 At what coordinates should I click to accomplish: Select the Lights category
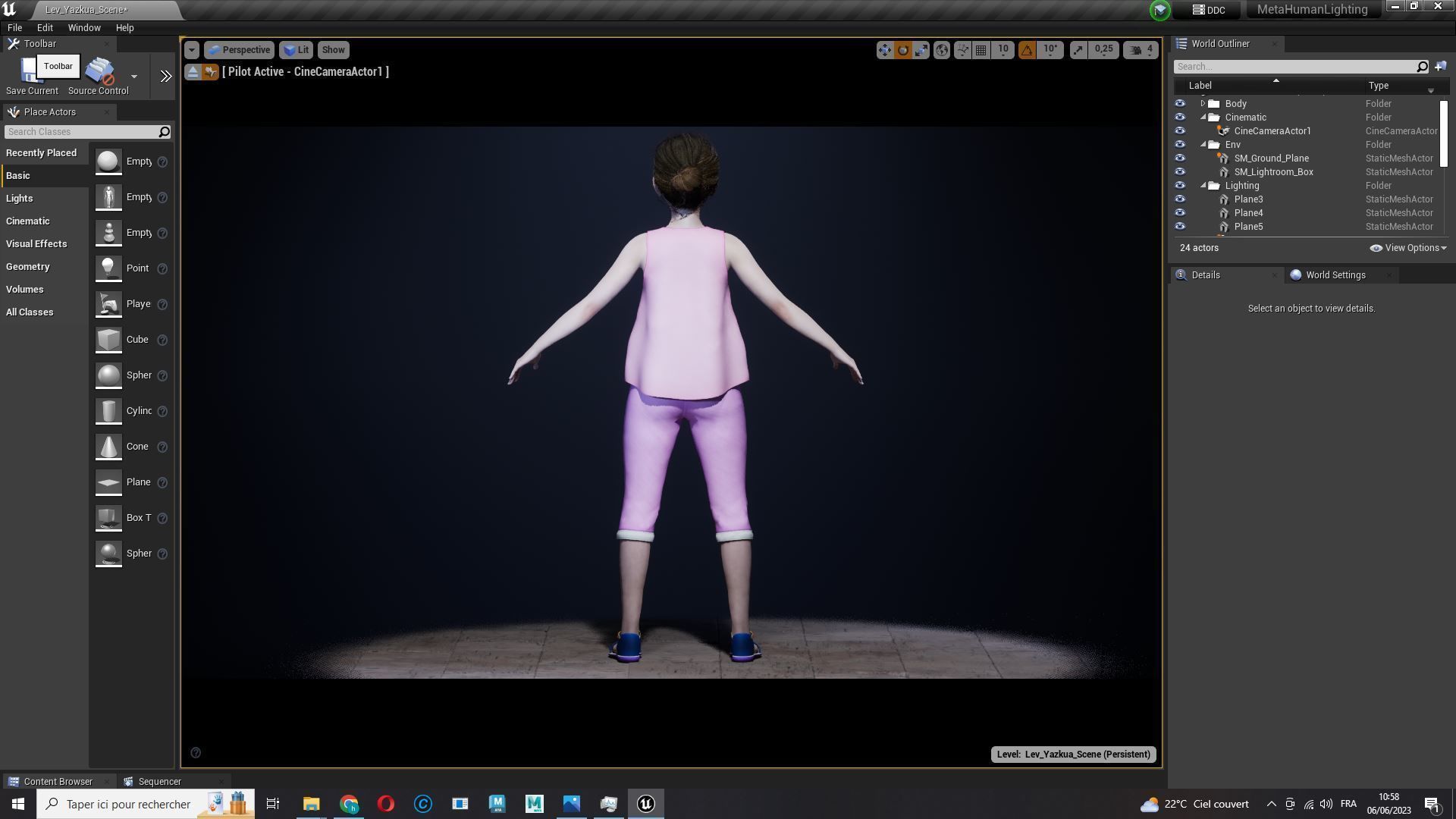20,199
